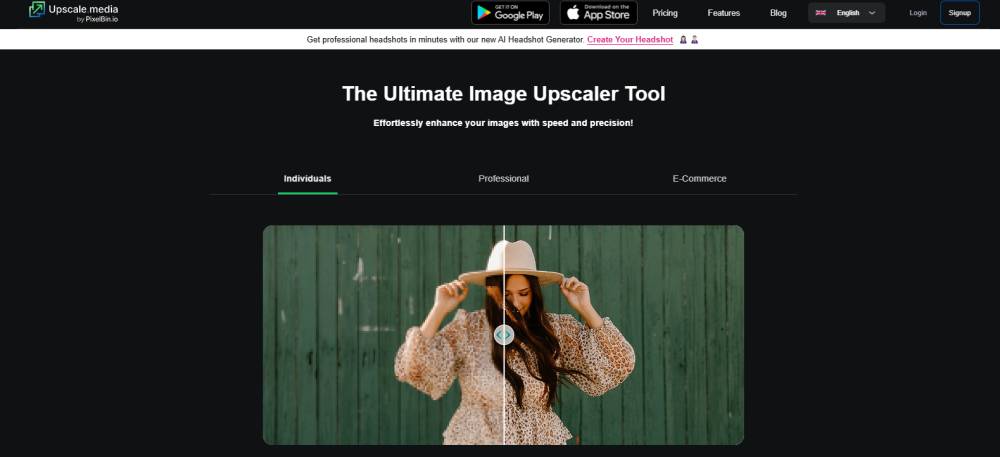The height and width of the screenshot is (457, 1000).
Task: Click the Upscale.media brand name text
Action: click(84, 10)
